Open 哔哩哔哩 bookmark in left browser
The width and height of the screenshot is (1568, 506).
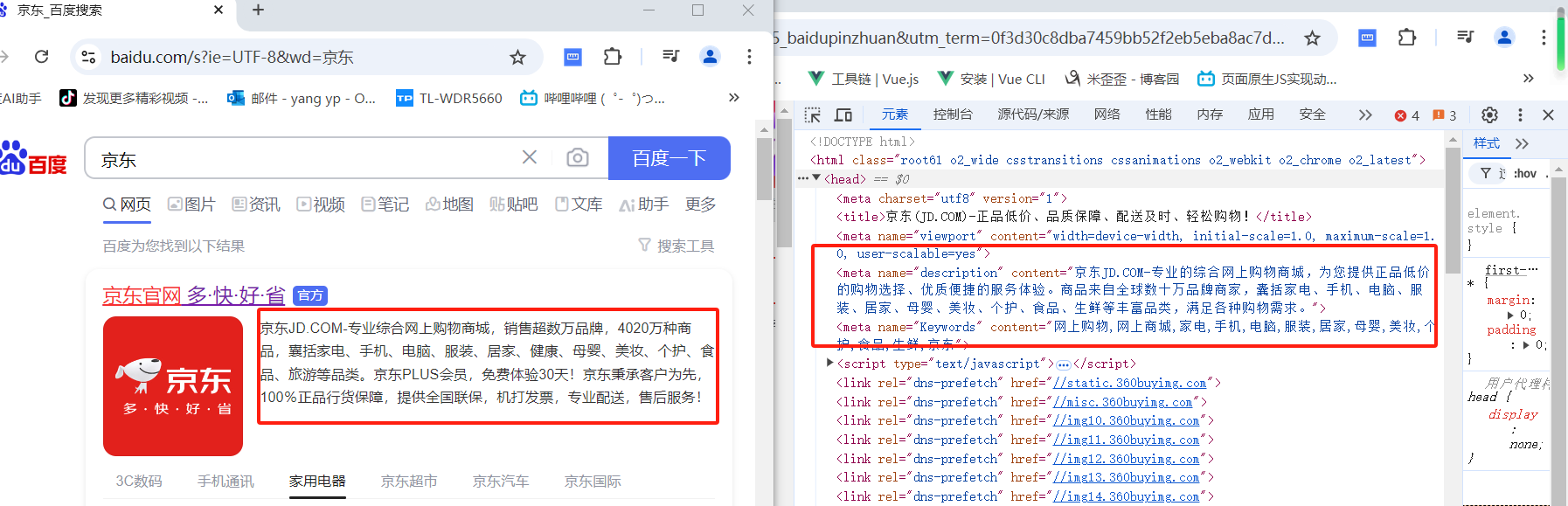pyautogui.click(x=593, y=98)
